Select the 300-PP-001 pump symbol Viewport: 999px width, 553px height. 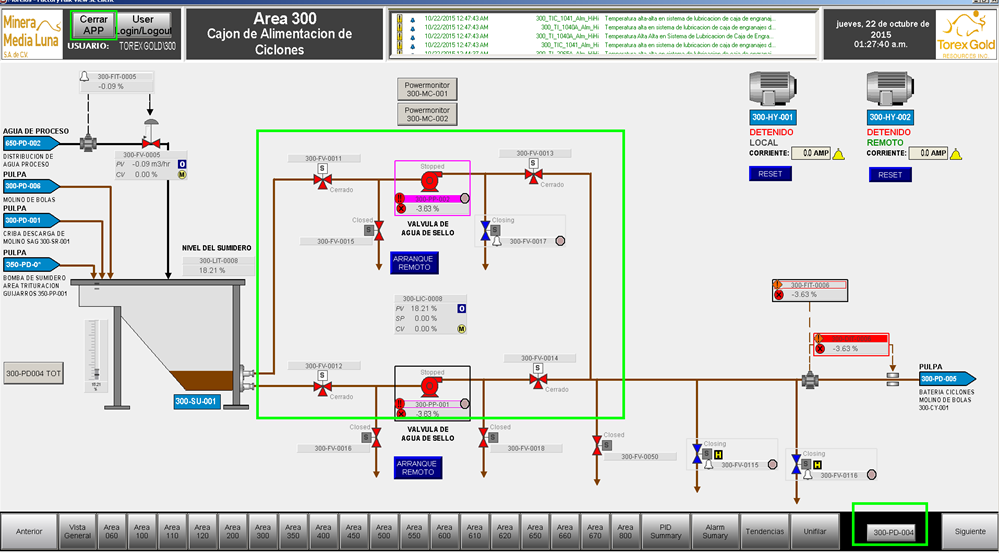[431, 386]
